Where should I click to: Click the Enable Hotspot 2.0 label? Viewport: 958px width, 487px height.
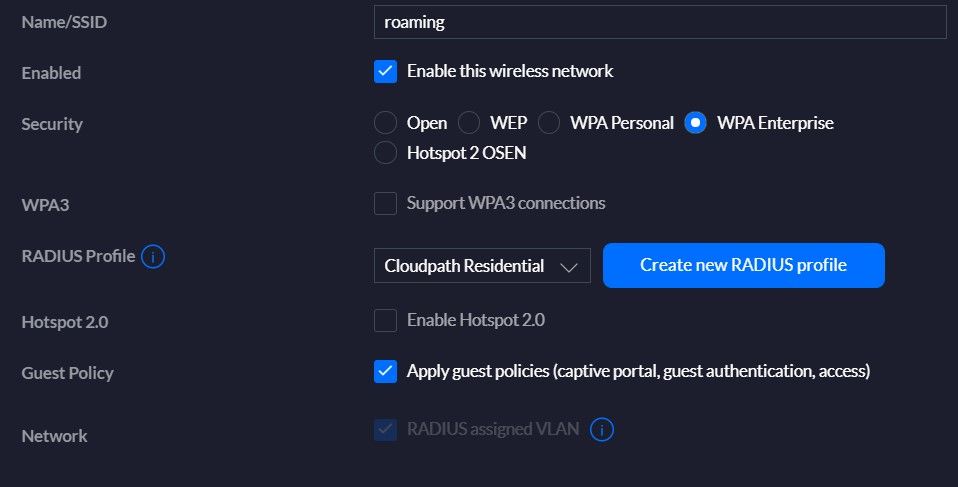tap(475, 321)
